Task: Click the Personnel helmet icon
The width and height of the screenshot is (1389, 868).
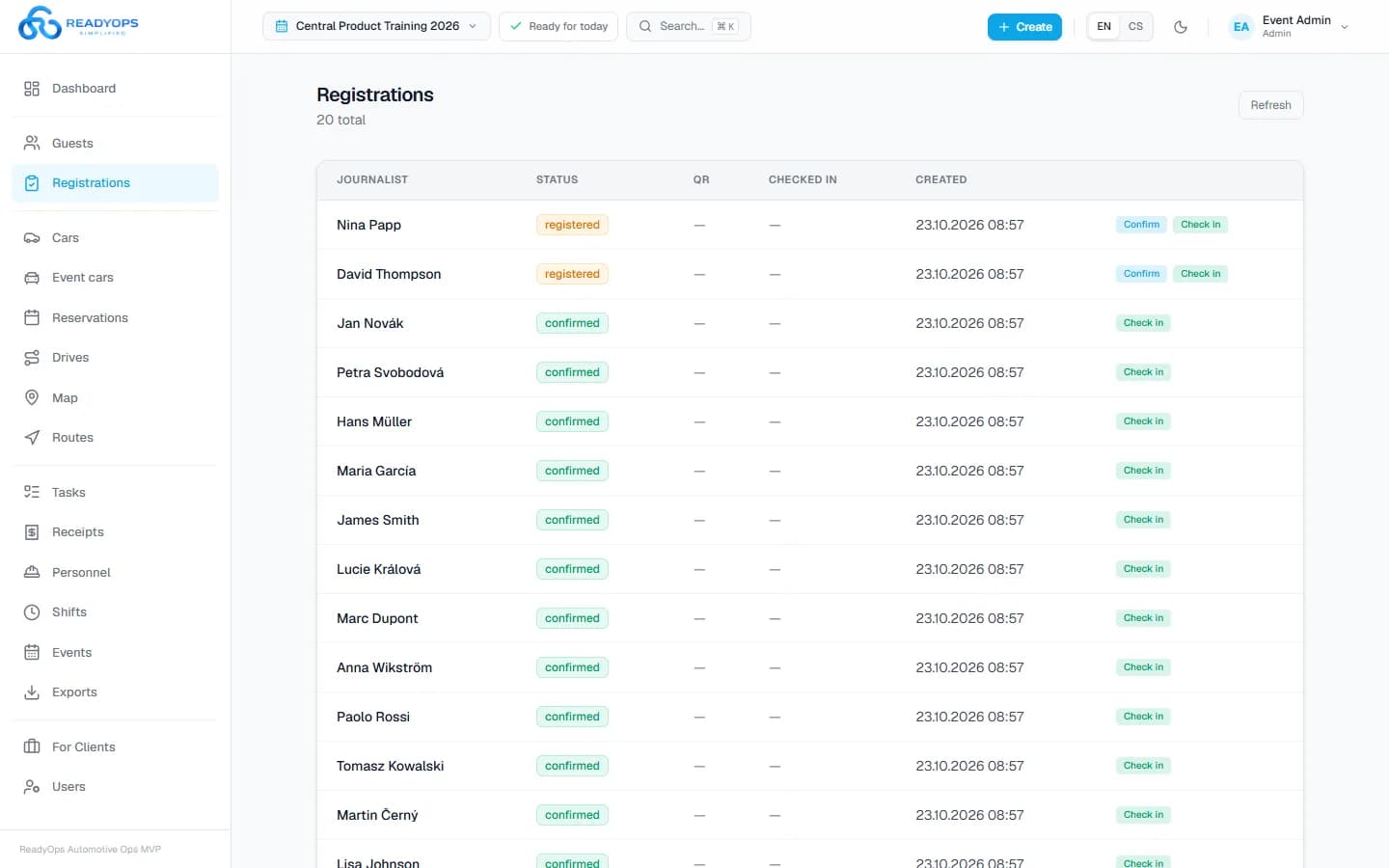Action: coord(32,573)
